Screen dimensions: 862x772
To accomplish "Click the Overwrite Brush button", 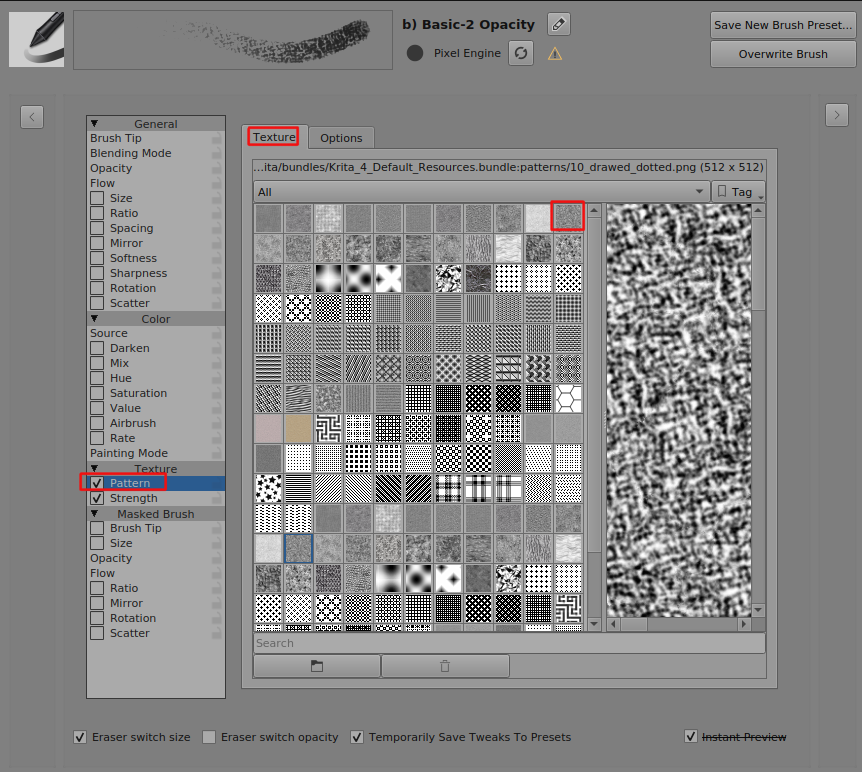I will tap(783, 54).
